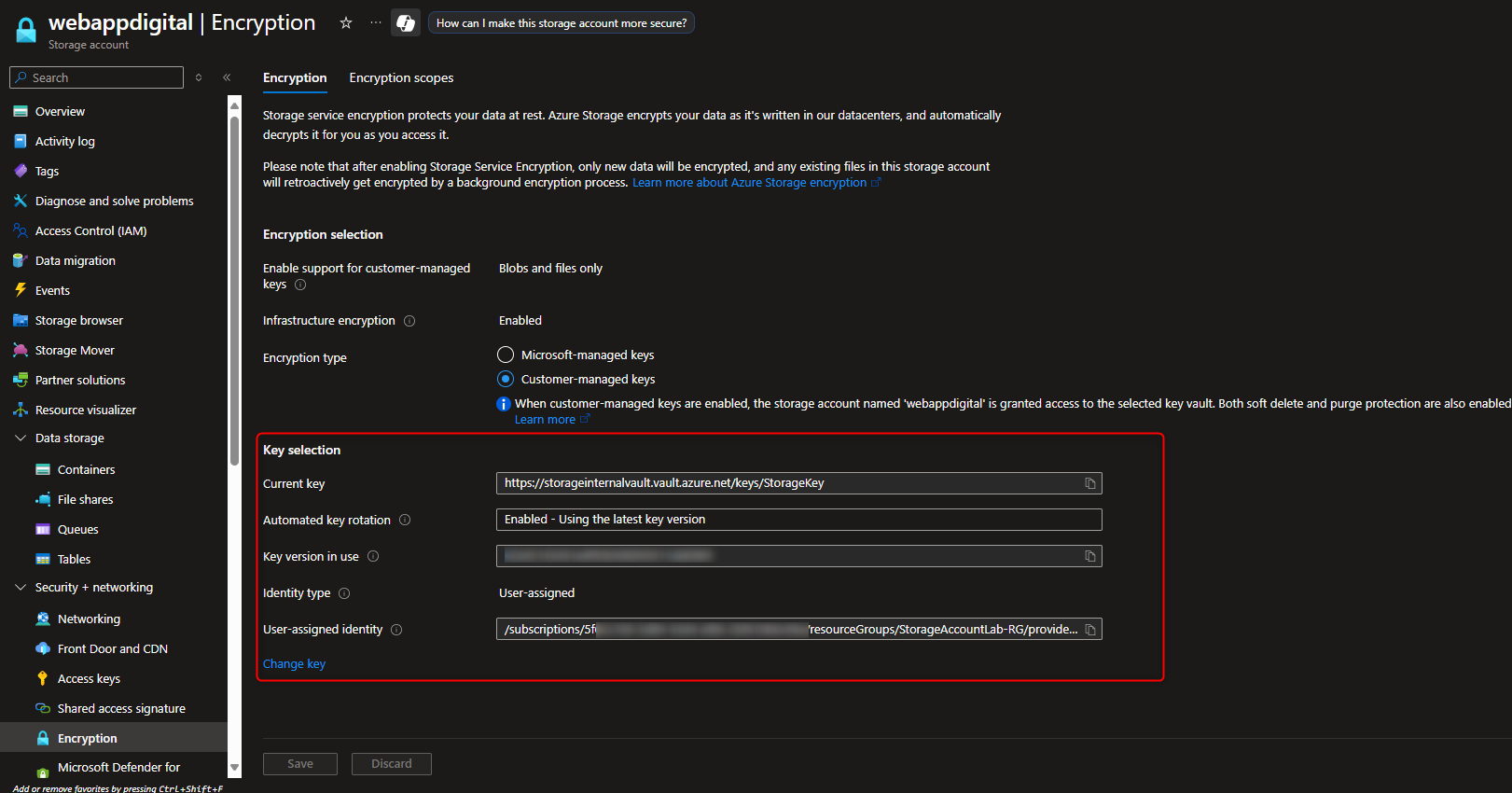Image resolution: width=1512 pixels, height=793 pixels.
Task: Open Learn more about Azure Storage encryption
Action: click(x=756, y=183)
